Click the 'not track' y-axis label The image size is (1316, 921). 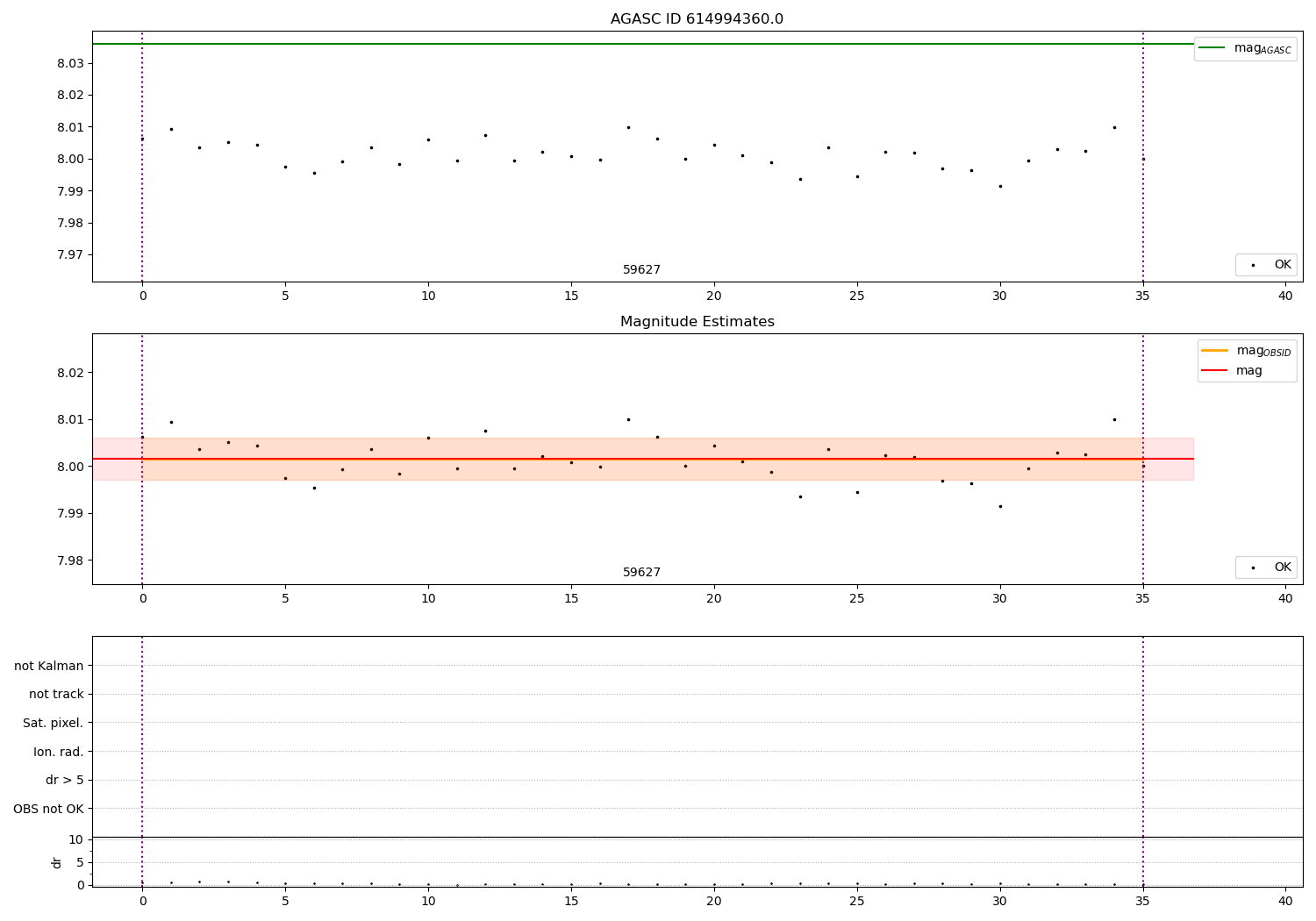coord(56,694)
